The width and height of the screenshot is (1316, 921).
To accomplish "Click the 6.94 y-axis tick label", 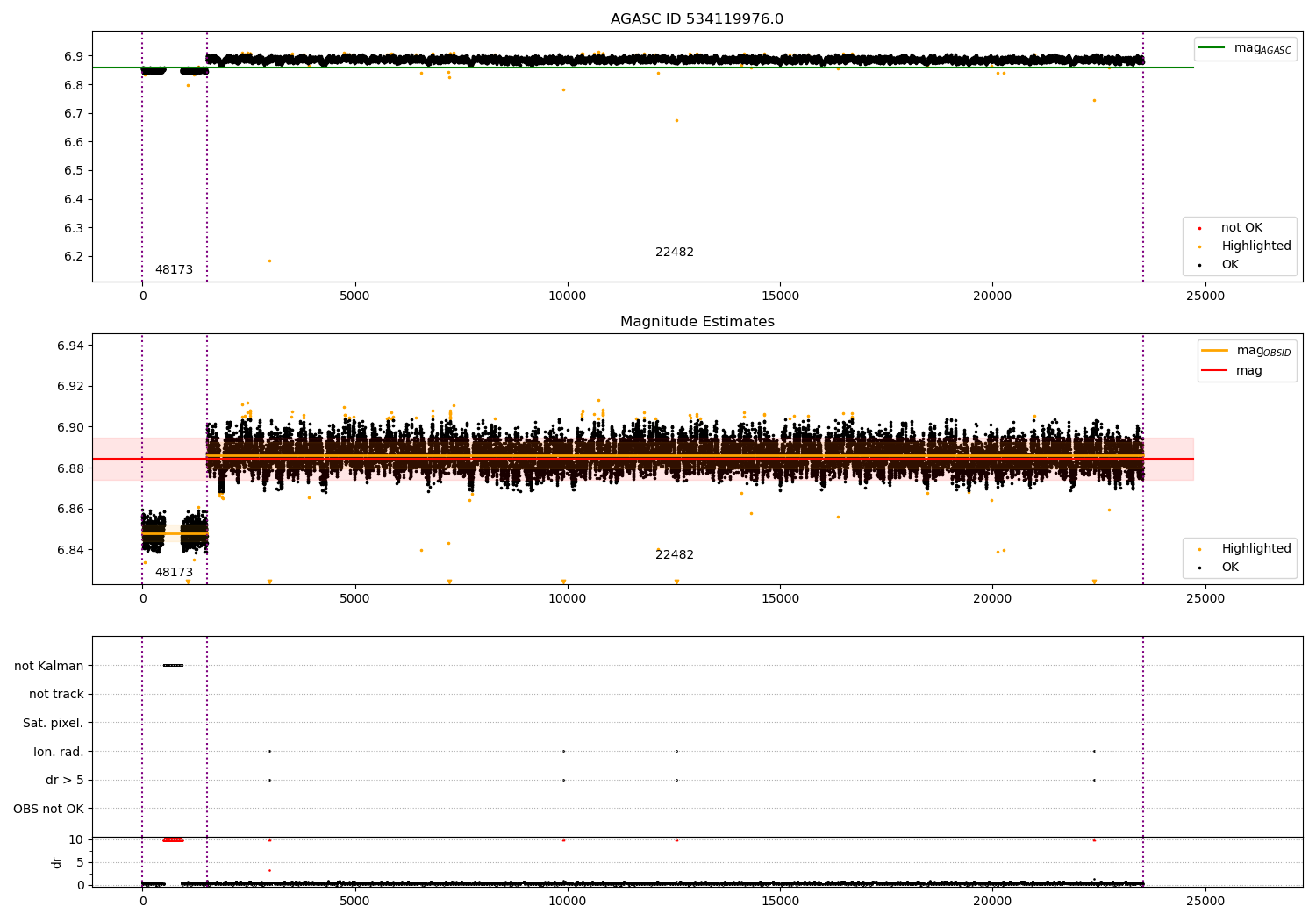I will (x=70, y=346).
